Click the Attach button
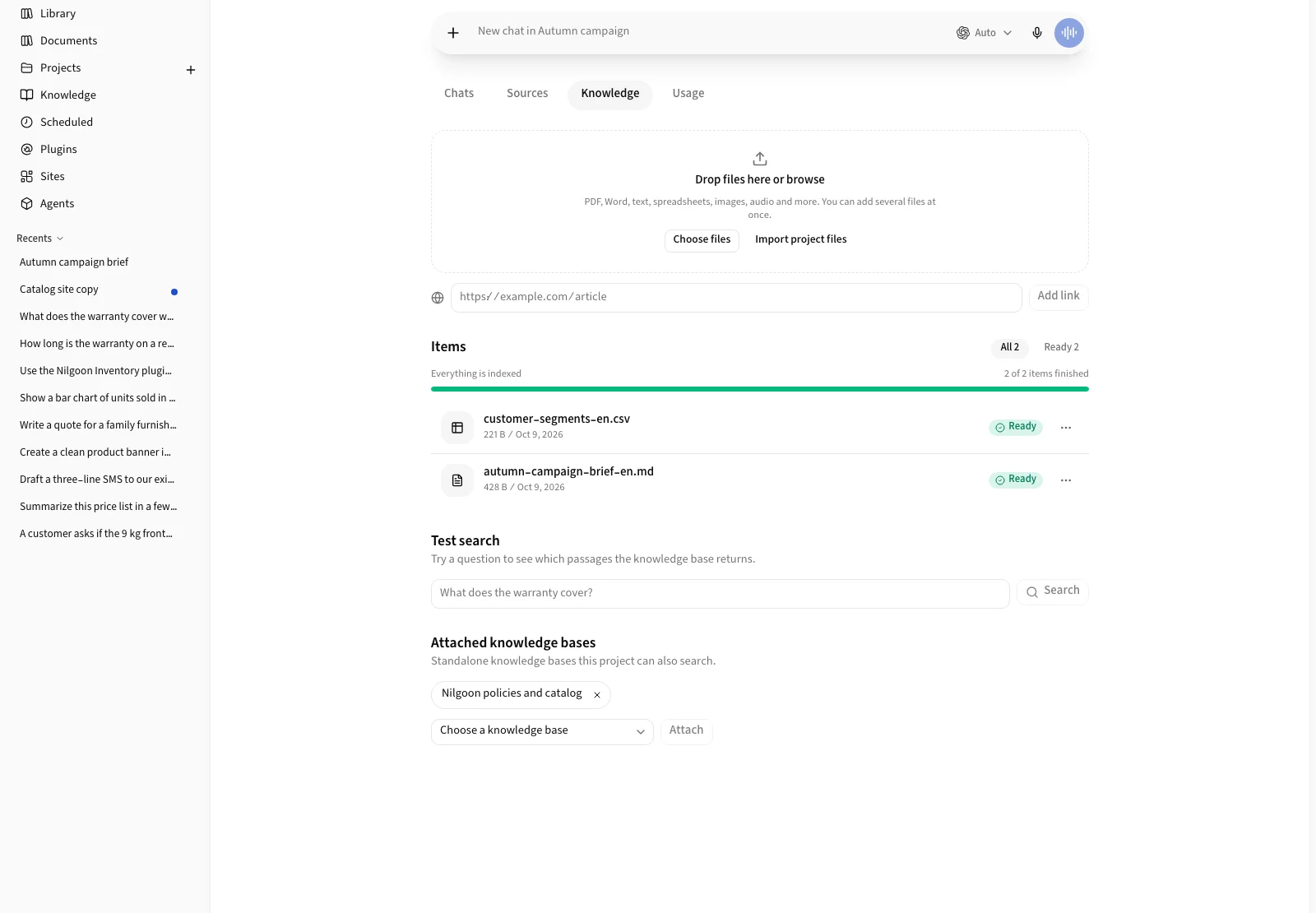Image resolution: width=1316 pixels, height=913 pixels. coord(686,730)
